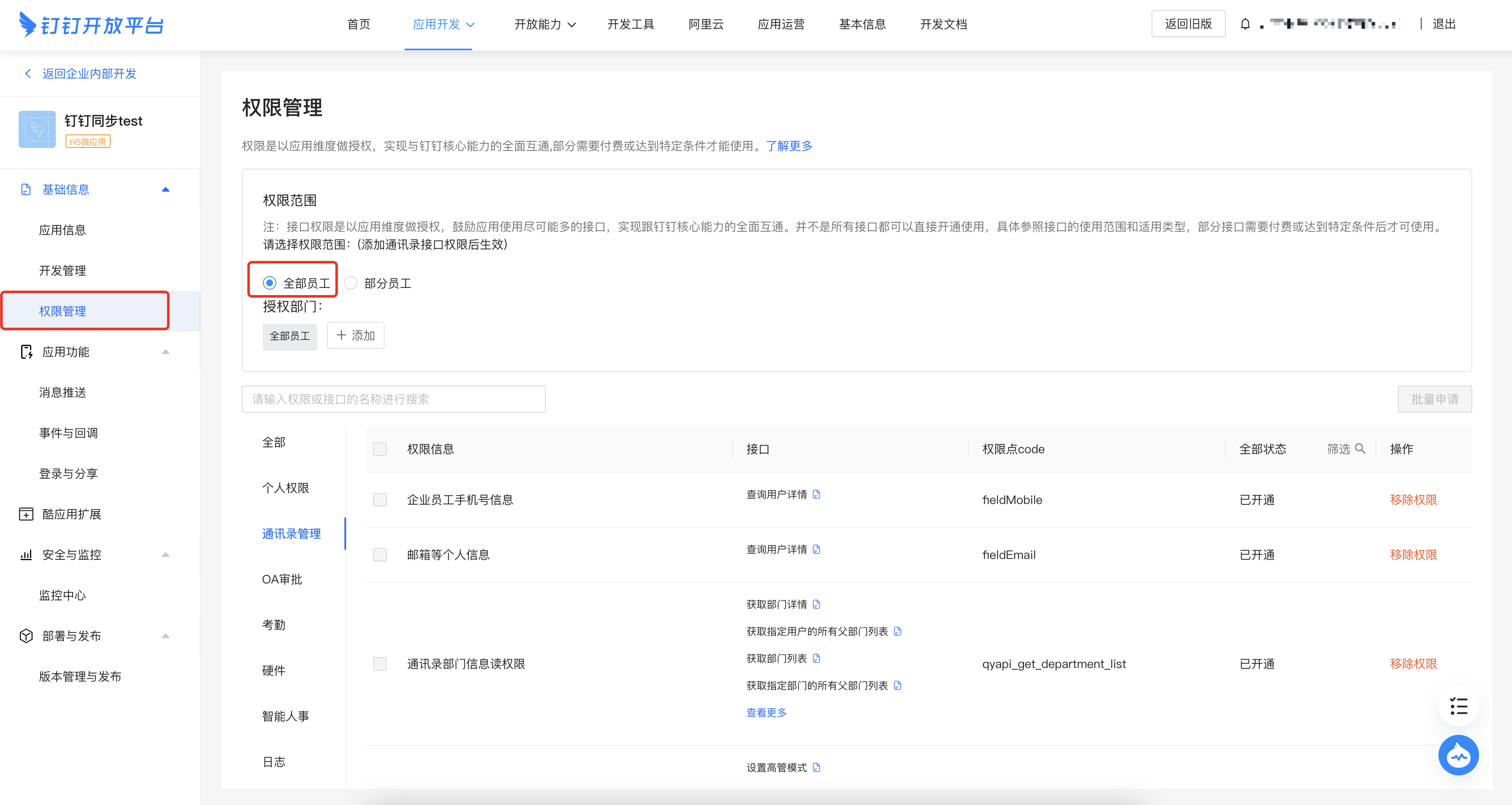This screenshot has height=805, width=1512.
Task: Open the 开放能力 dropdown menu
Action: (545, 24)
